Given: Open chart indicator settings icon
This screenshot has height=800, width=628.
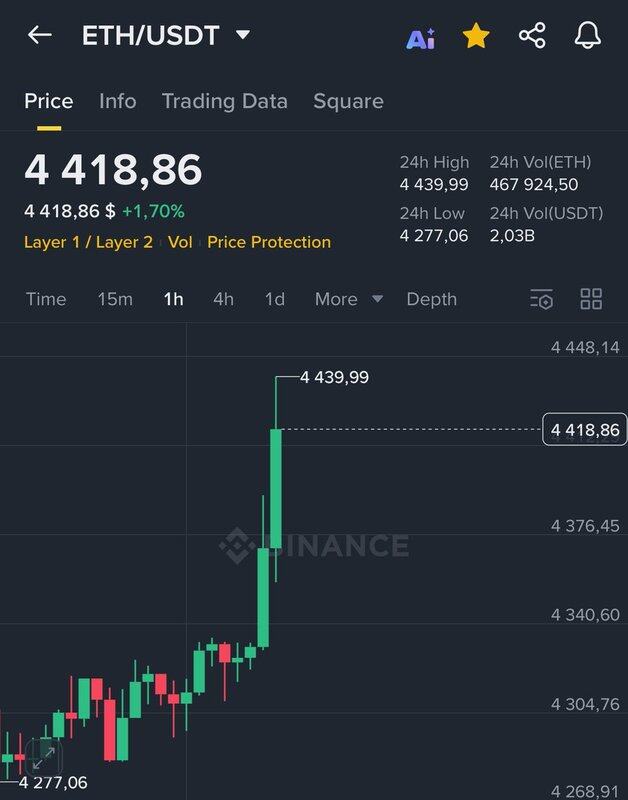Looking at the screenshot, I should pos(542,299).
